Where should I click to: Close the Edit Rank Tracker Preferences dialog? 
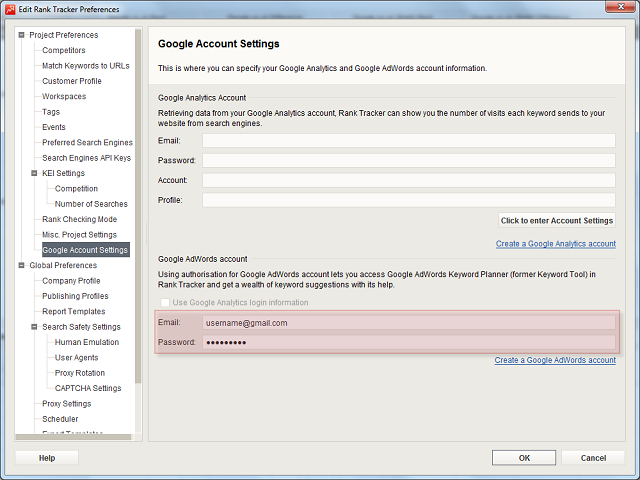tap(620, 7)
